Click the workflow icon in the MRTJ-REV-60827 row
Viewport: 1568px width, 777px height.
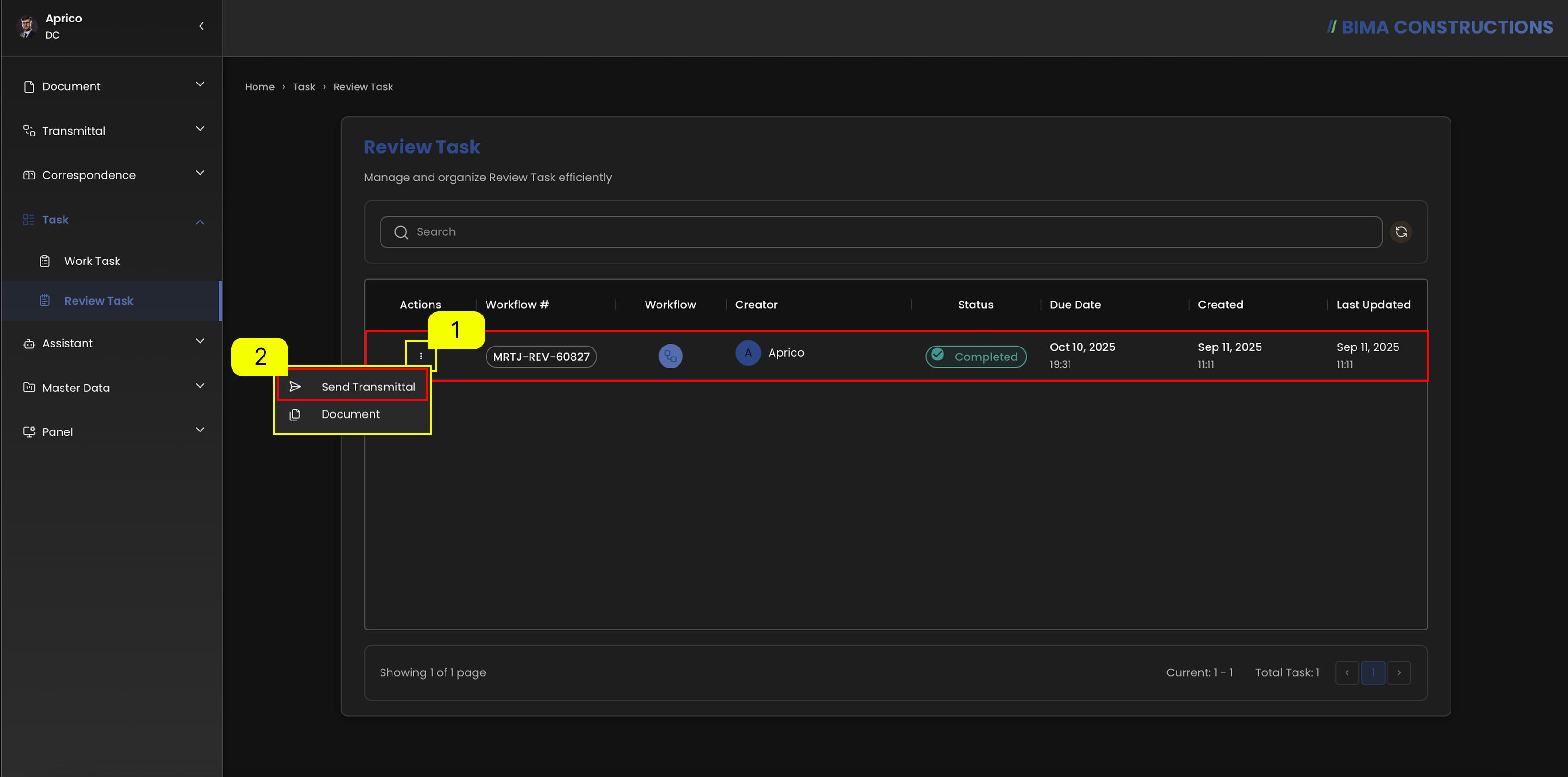coord(670,356)
